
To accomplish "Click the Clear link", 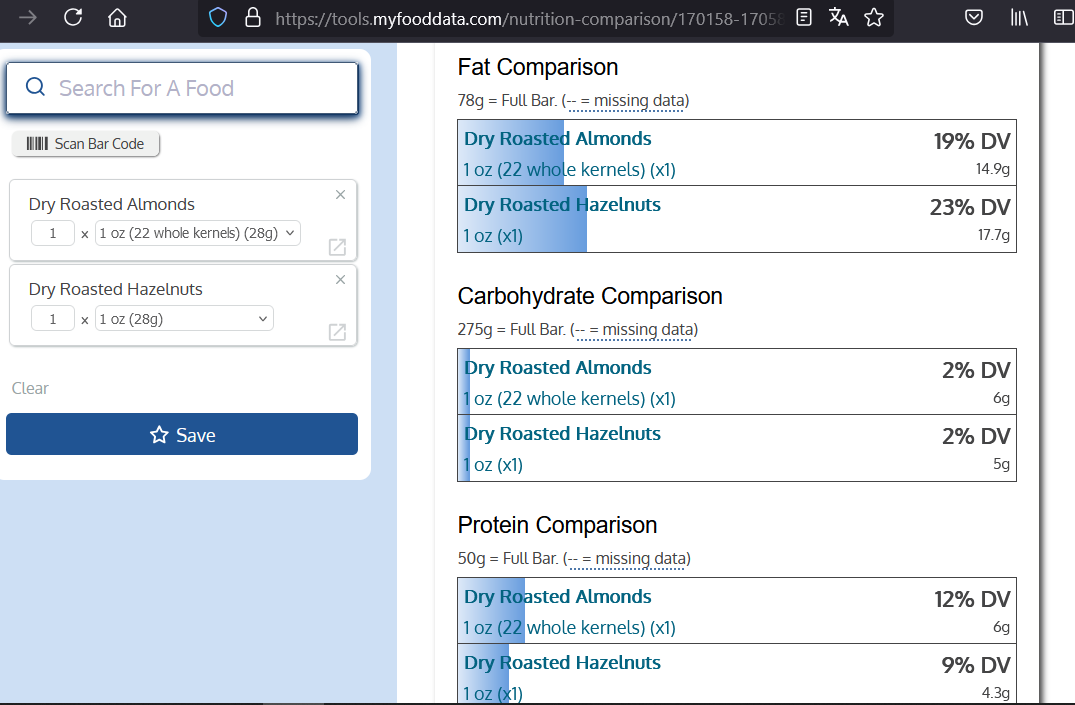I will pos(30,388).
